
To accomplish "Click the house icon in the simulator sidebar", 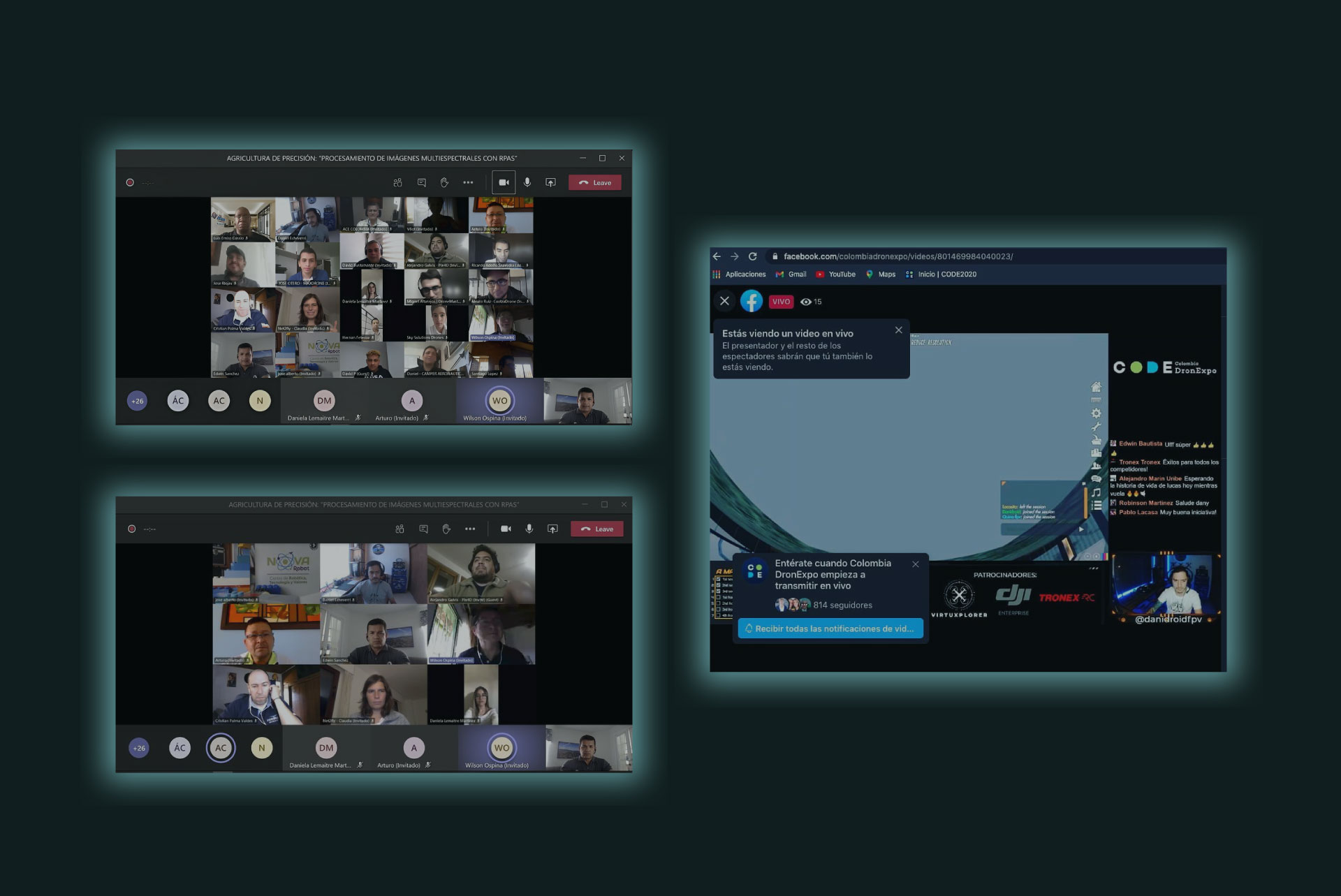I will [1096, 387].
